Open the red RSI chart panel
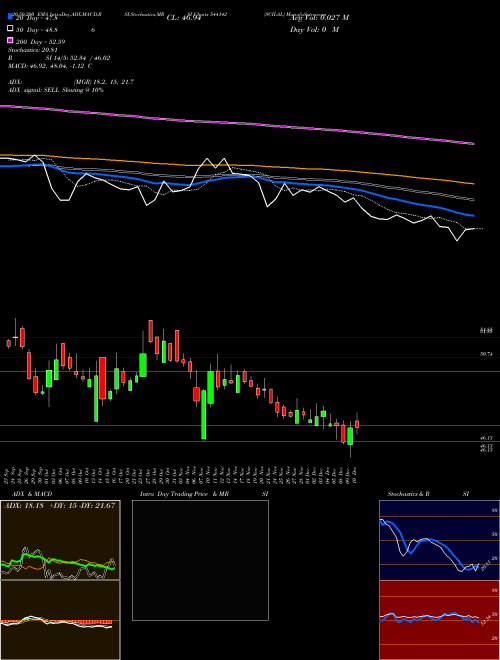The image size is (500, 660). coord(439,620)
